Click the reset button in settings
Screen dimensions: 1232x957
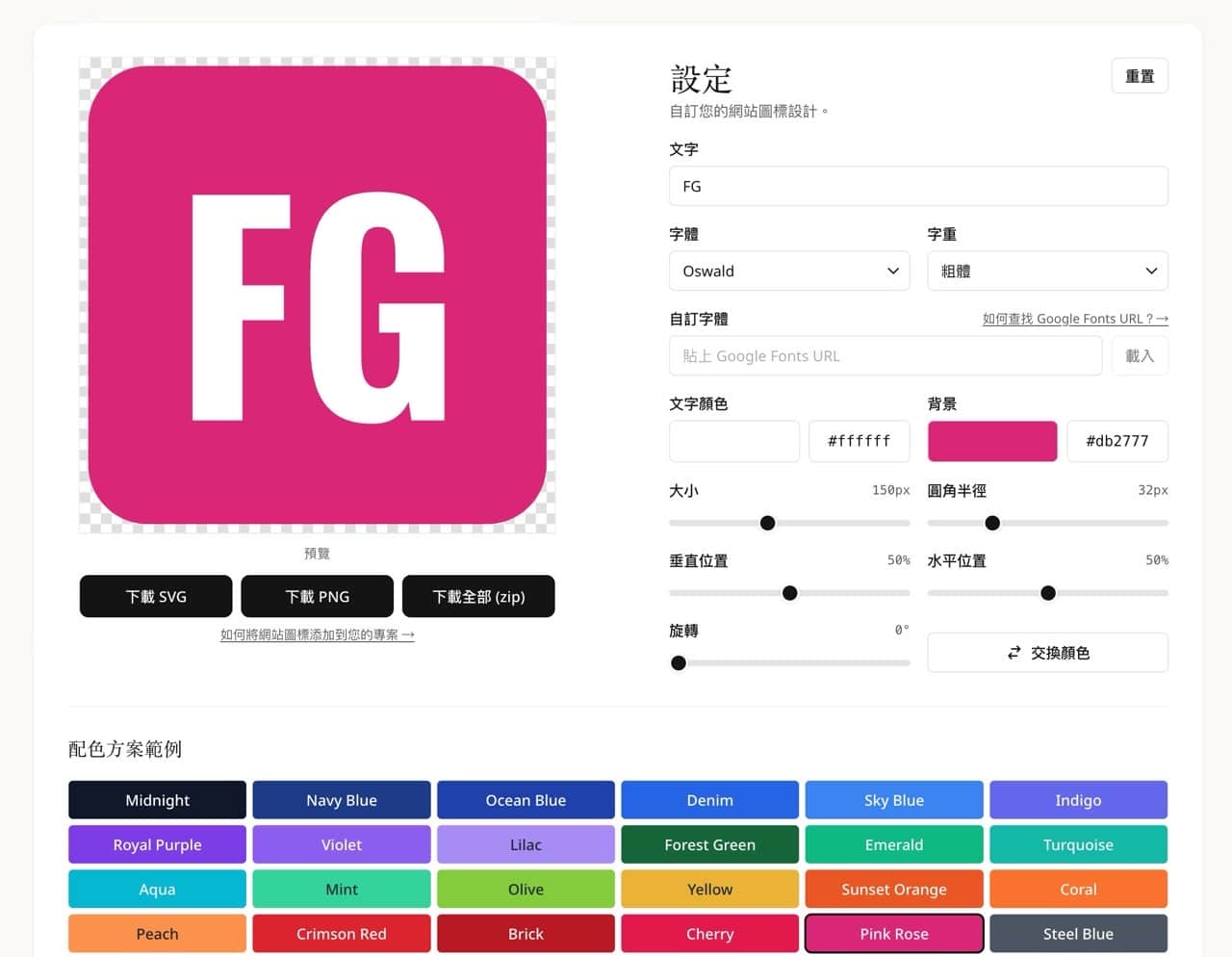(x=1140, y=76)
